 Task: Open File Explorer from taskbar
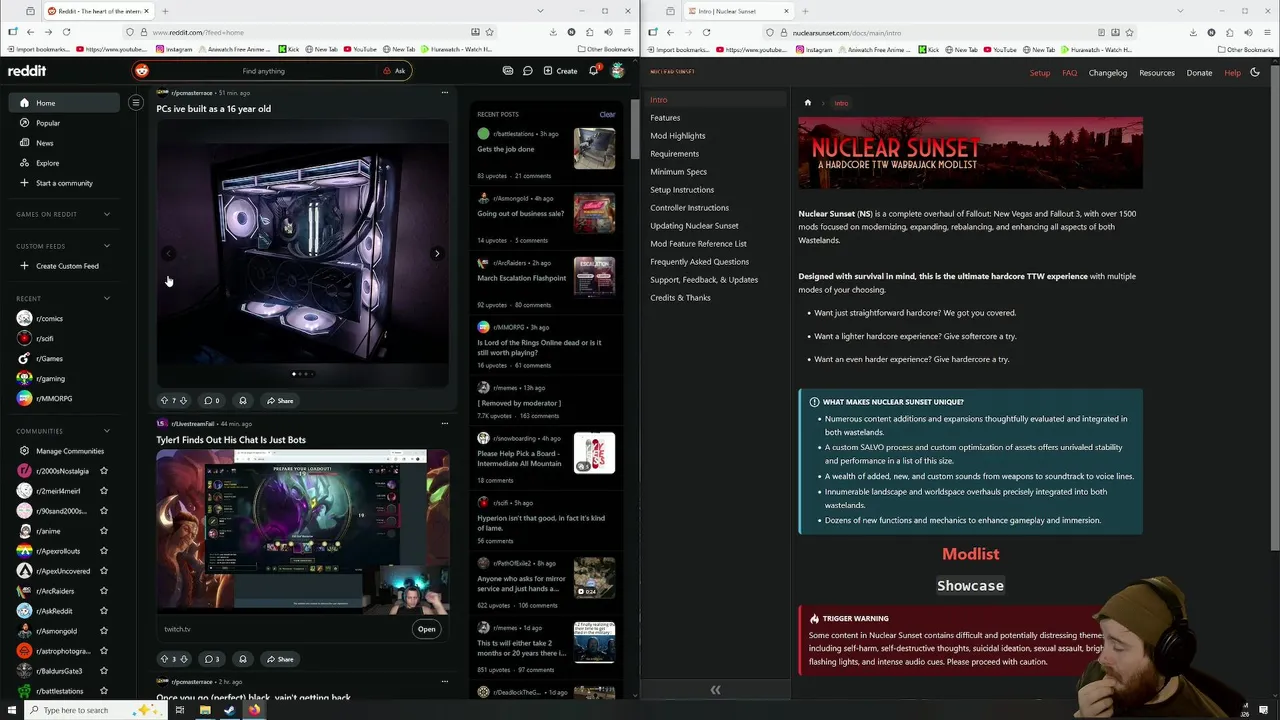205,710
